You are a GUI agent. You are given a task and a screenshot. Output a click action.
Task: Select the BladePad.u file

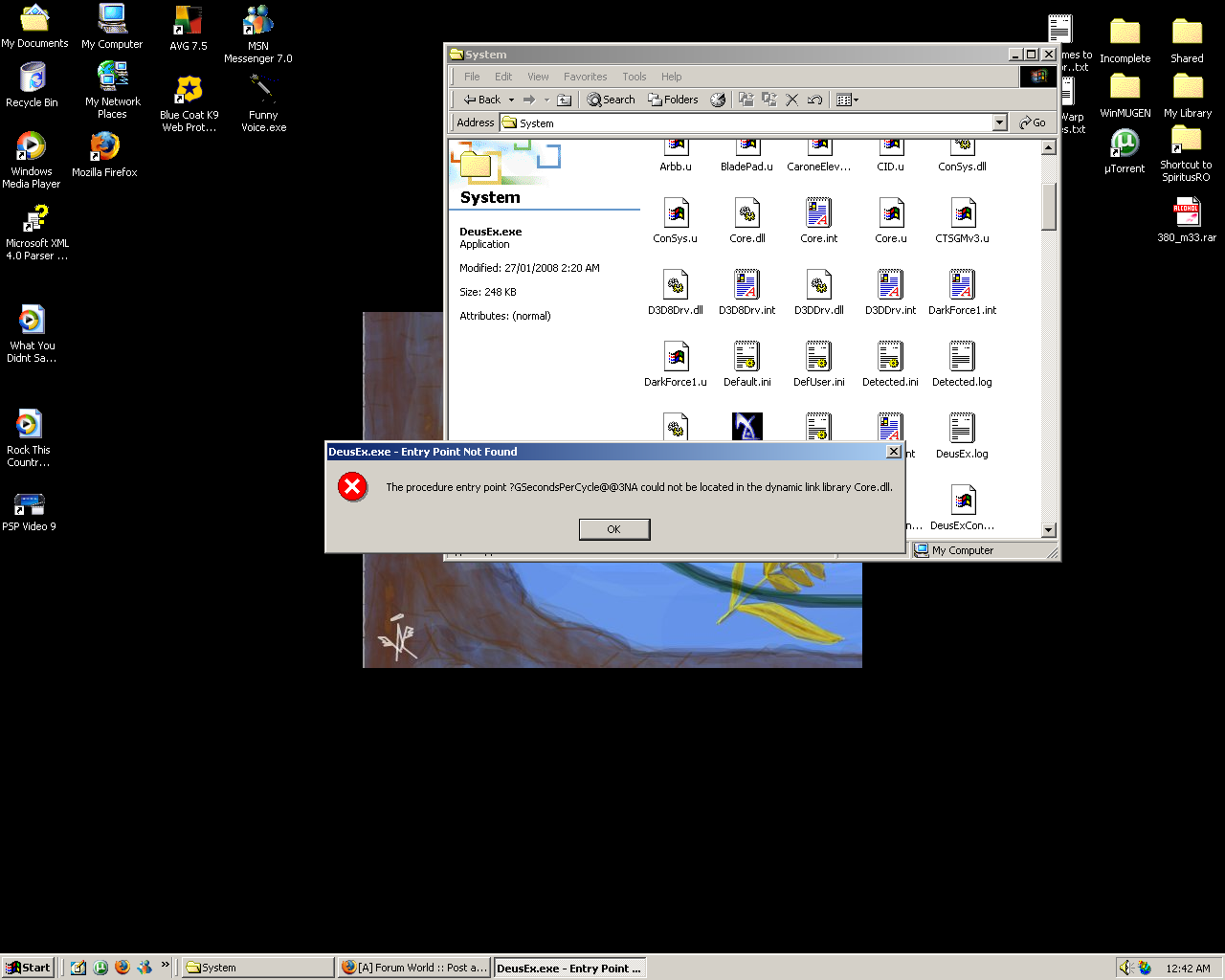(747, 157)
